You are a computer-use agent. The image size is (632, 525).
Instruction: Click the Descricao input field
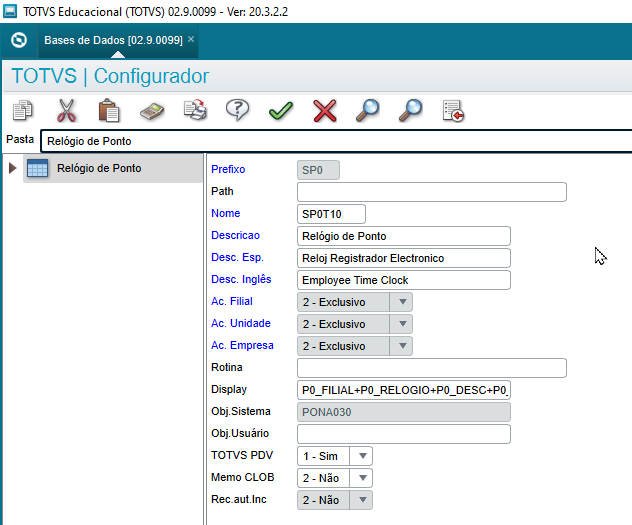coord(404,236)
